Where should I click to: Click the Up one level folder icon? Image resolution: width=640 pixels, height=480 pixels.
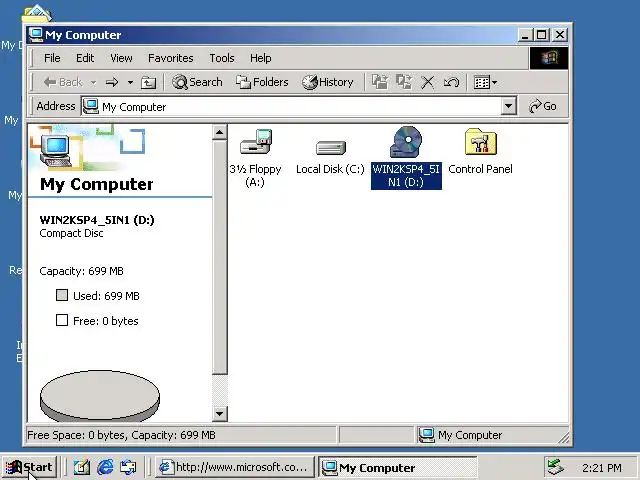pyautogui.click(x=148, y=82)
